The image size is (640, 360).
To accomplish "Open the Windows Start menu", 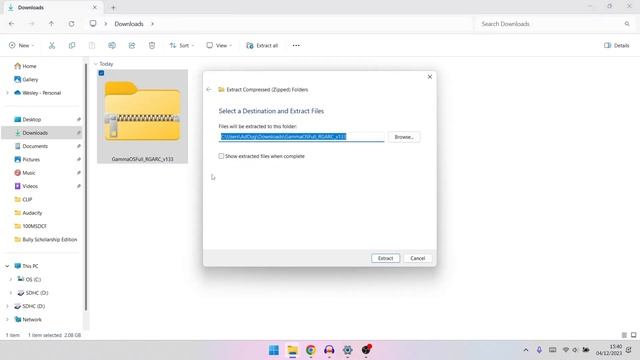I will (x=274, y=350).
